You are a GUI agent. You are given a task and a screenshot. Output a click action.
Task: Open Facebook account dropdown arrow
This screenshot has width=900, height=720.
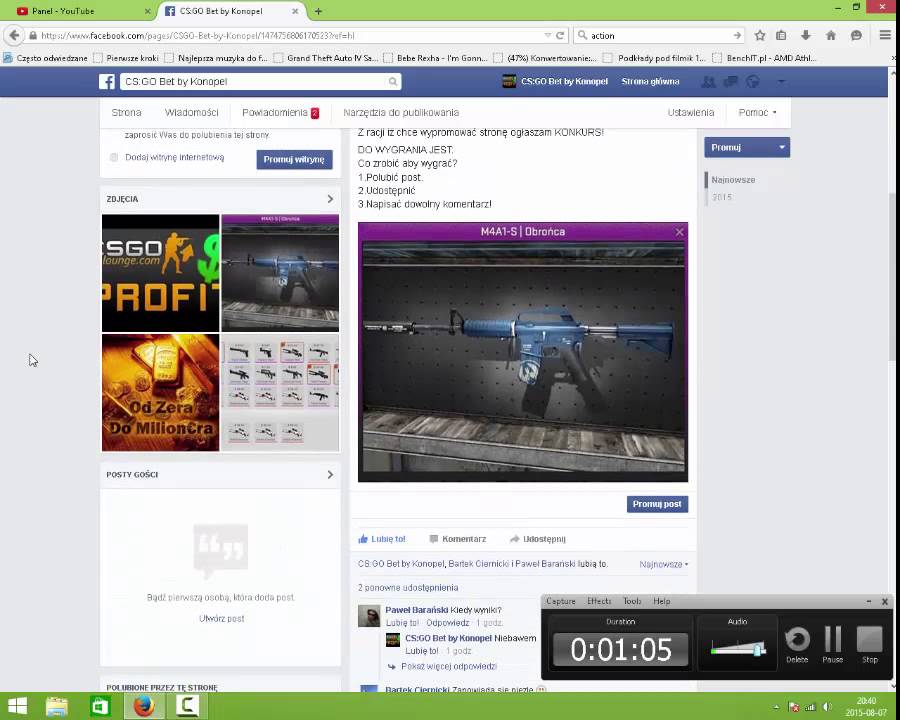tap(781, 82)
